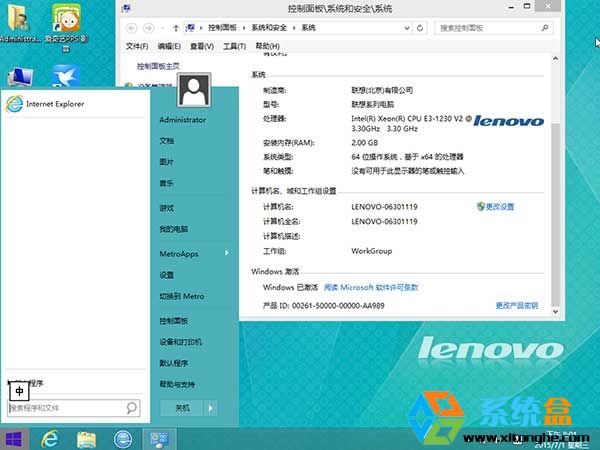Open the 文件(F) menu
Image resolution: width=600 pixels, height=450 pixels.
pos(137,46)
